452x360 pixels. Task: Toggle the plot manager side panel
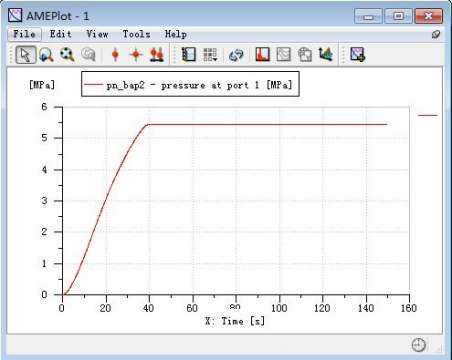188,54
